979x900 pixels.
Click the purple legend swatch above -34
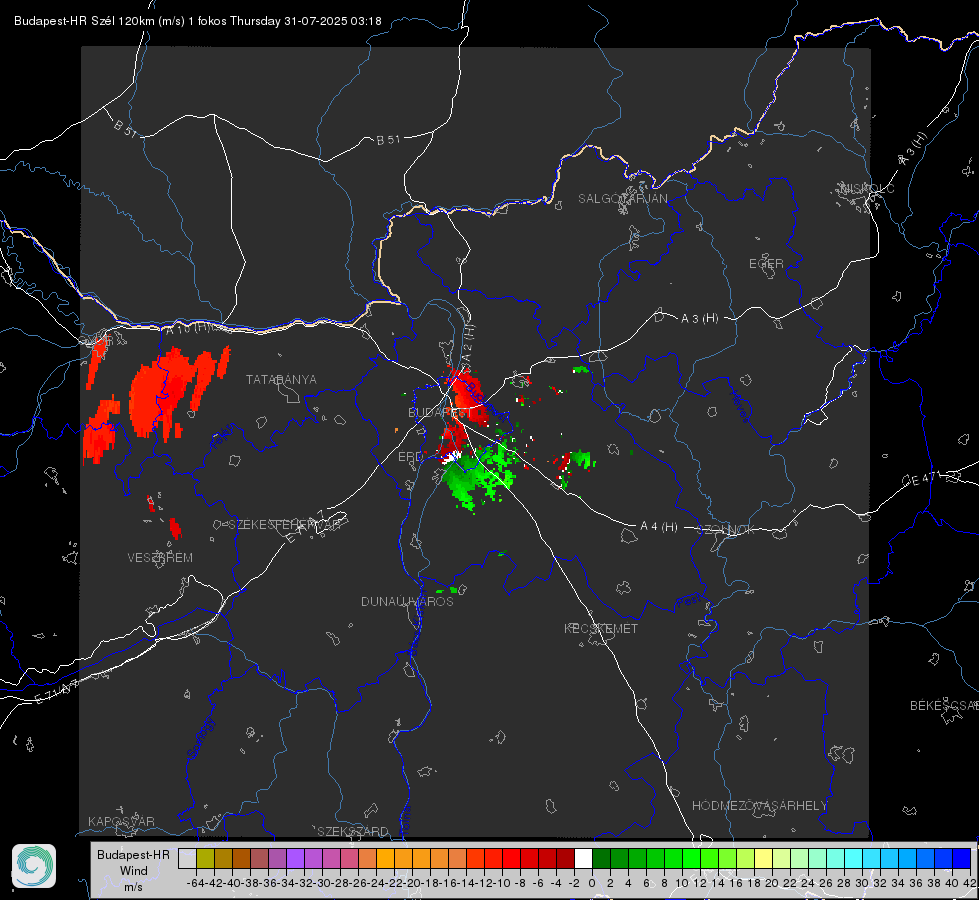click(x=295, y=858)
